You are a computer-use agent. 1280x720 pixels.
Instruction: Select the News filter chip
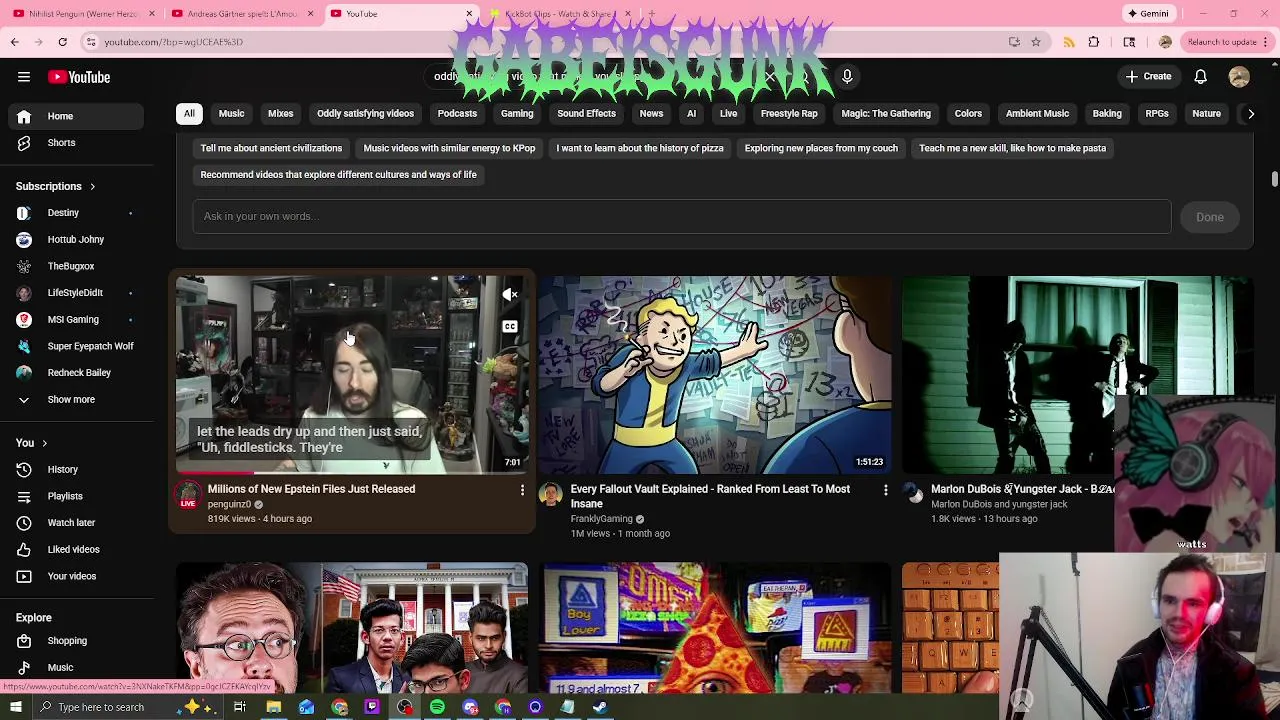pyautogui.click(x=651, y=114)
